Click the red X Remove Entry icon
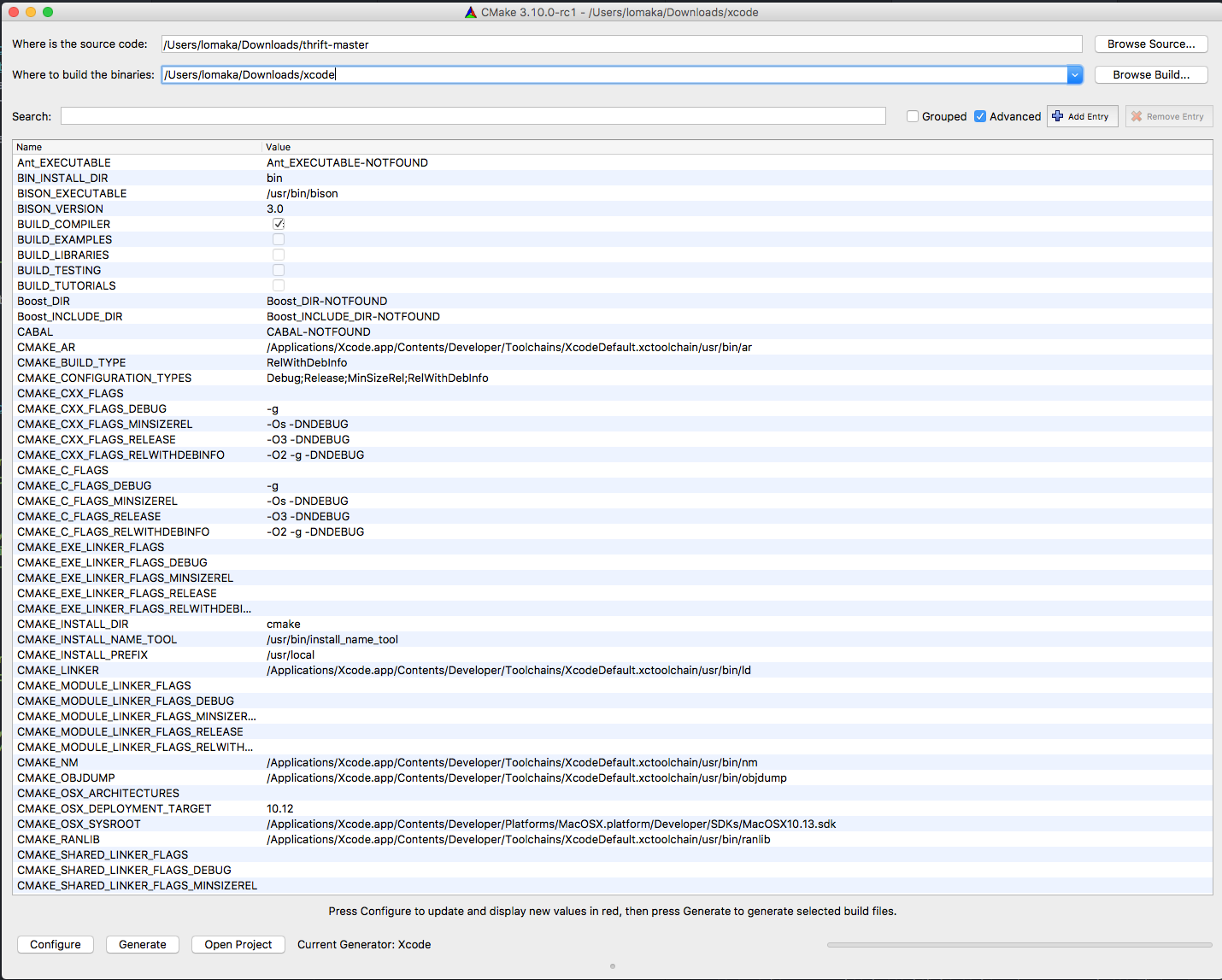 (x=1137, y=116)
